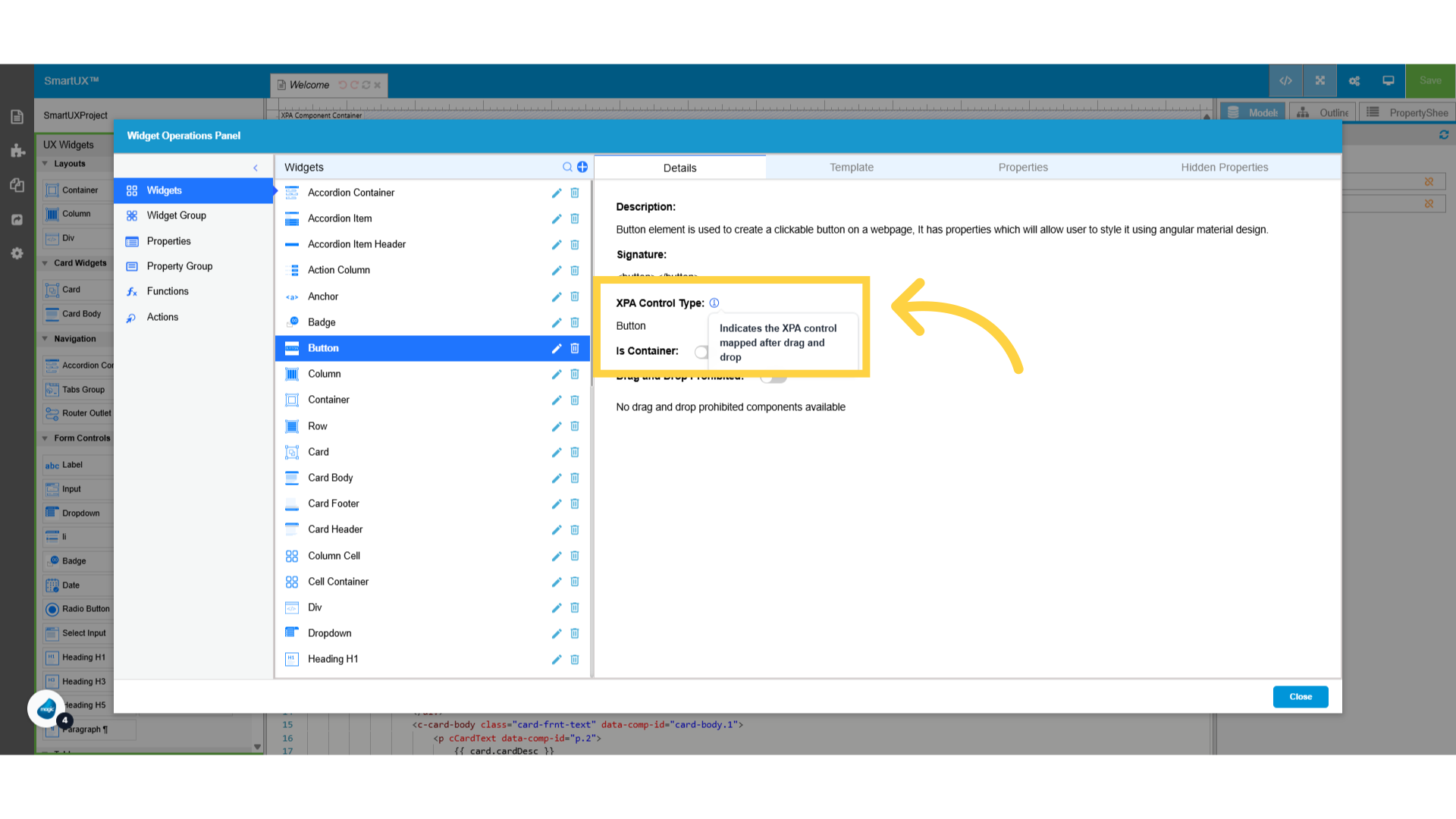The width and height of the screenshot is (1456, 819).
Task: Click the monitor preview icon next to Save
Action: pyautogui.click(x=1389, y=80)
